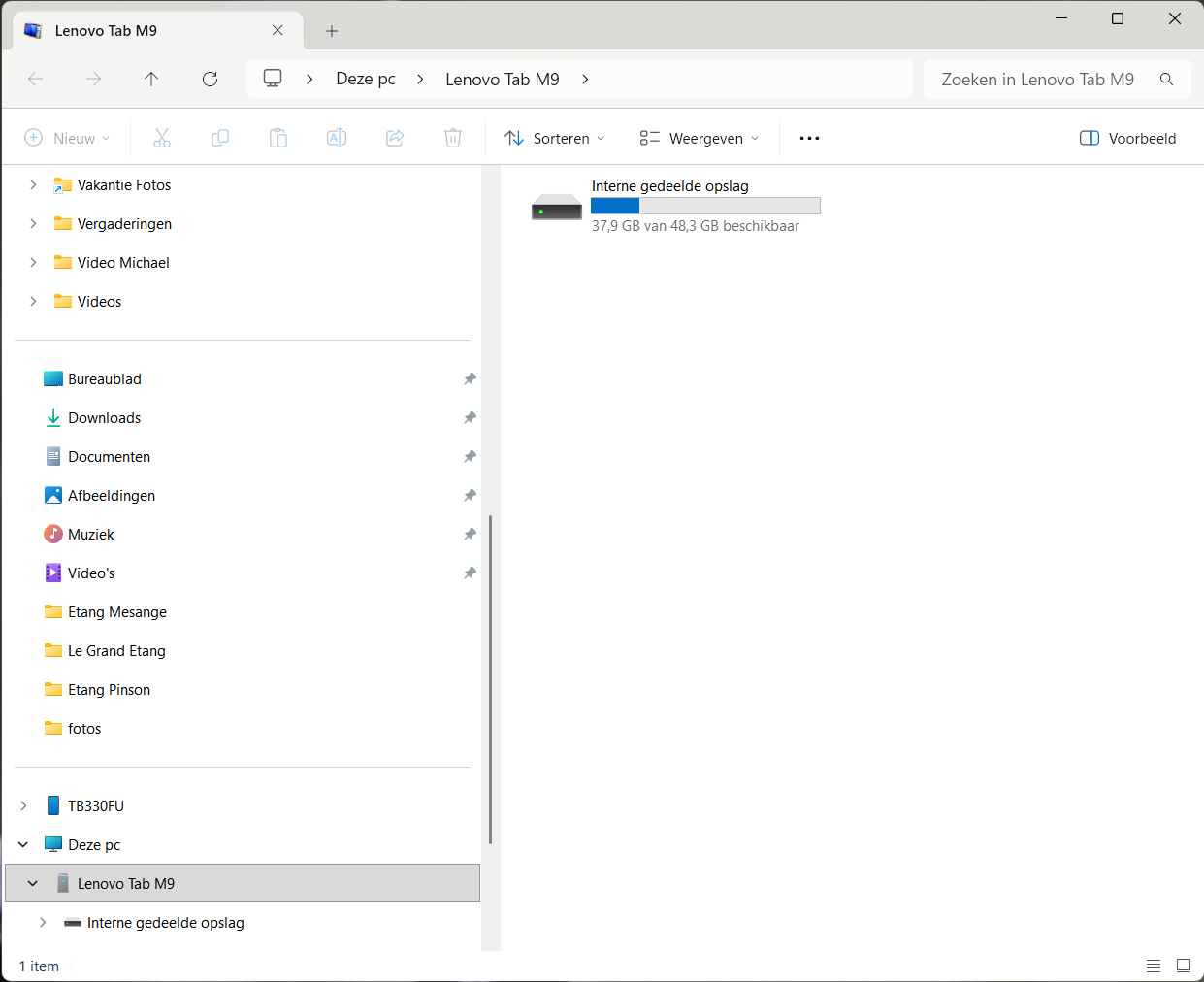This screenshot has height=982, width=1204.
Task: Open the Weergeven dropdown
Action: tap(700, 138)
